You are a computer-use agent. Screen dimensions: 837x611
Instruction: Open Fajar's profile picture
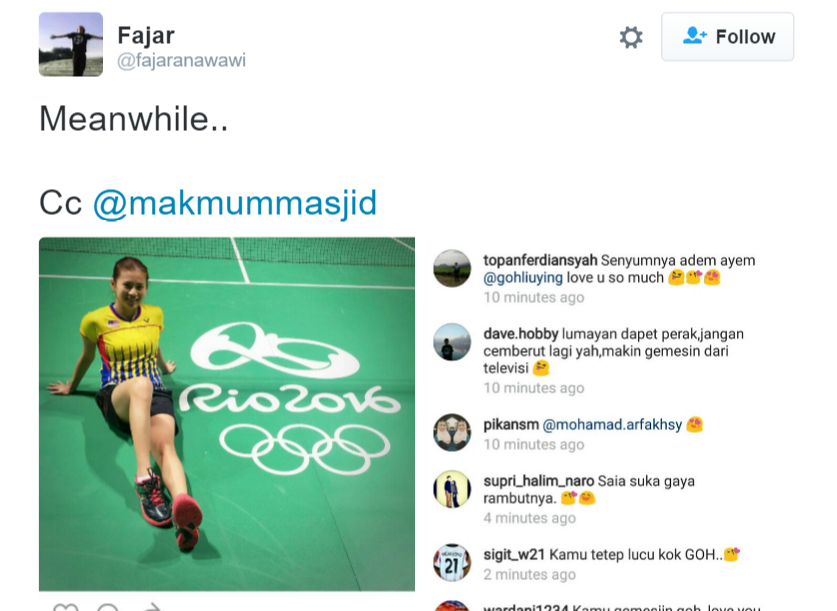pyautogui.click(x=71, y=45)
